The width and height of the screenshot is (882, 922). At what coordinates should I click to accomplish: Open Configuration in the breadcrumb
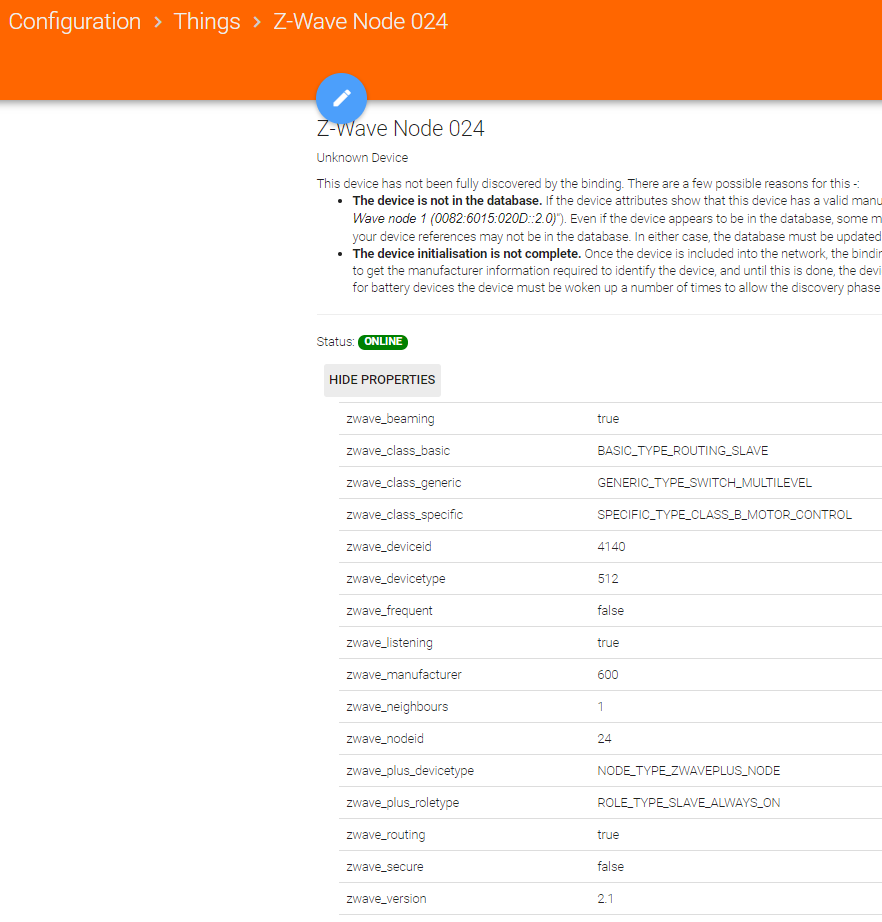coord(75,22)
